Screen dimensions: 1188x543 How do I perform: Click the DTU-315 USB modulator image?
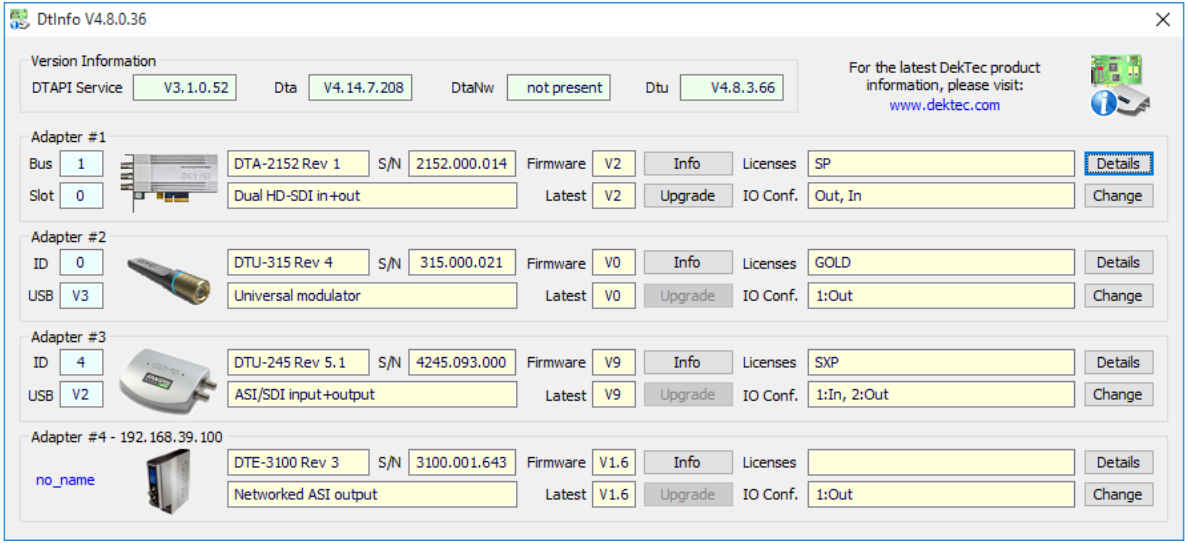(x=170, y=279)
